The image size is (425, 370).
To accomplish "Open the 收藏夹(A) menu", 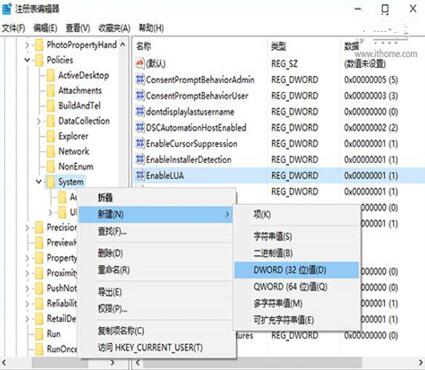I will (x=114, y=28).
